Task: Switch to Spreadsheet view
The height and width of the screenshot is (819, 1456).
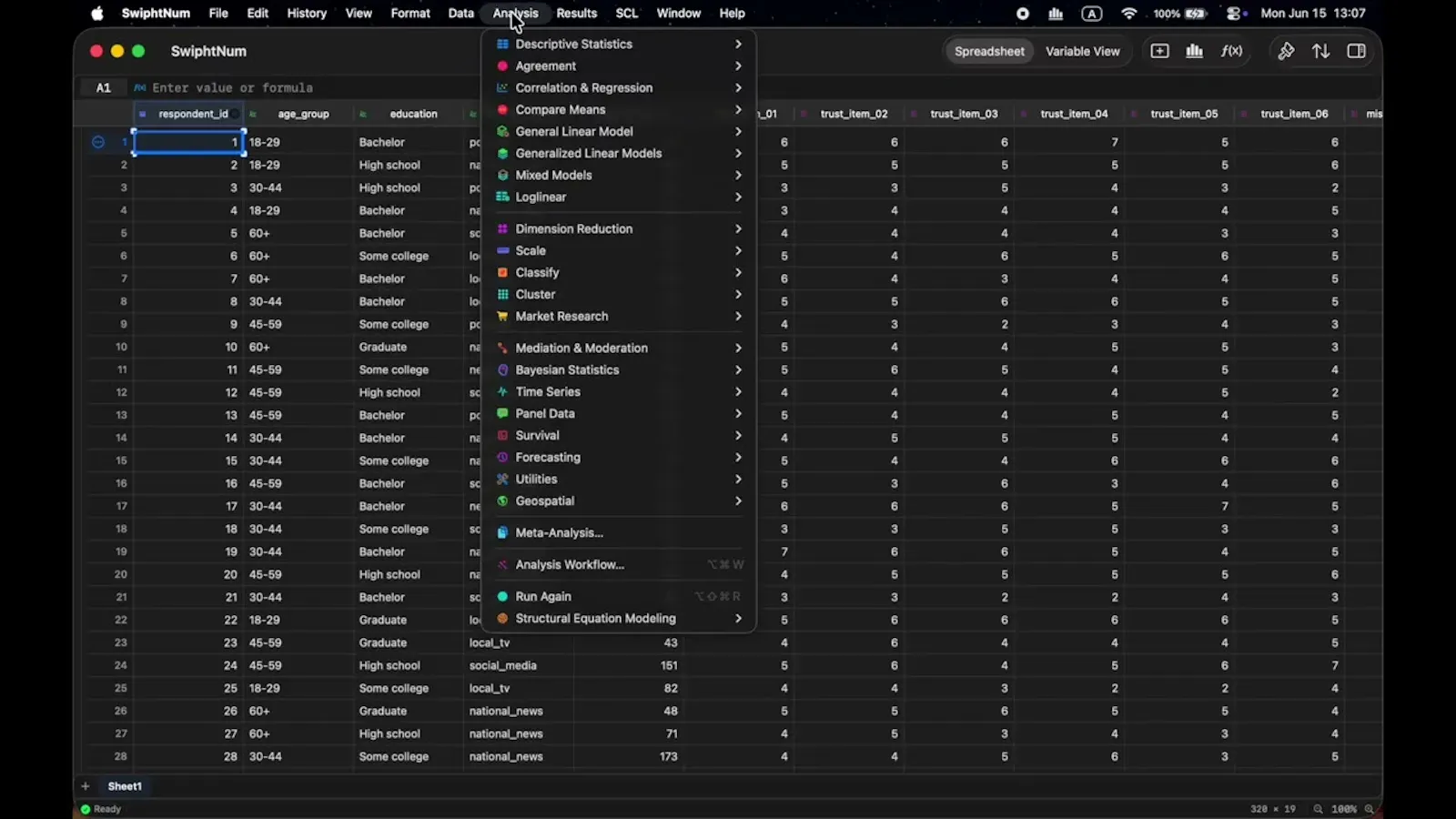Action: tap(989, 51)
